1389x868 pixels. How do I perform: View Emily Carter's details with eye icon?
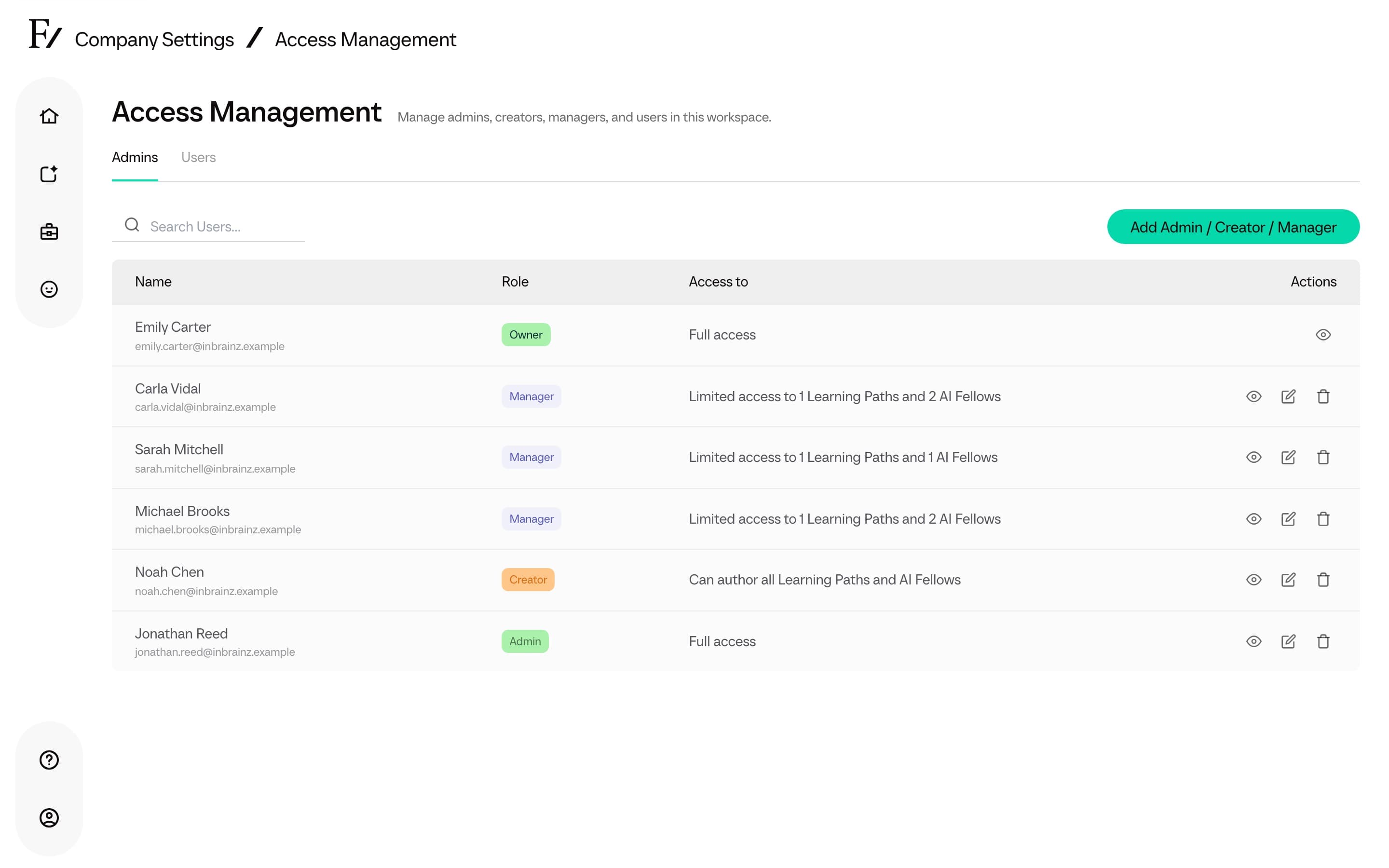[x=1323, y=335]
